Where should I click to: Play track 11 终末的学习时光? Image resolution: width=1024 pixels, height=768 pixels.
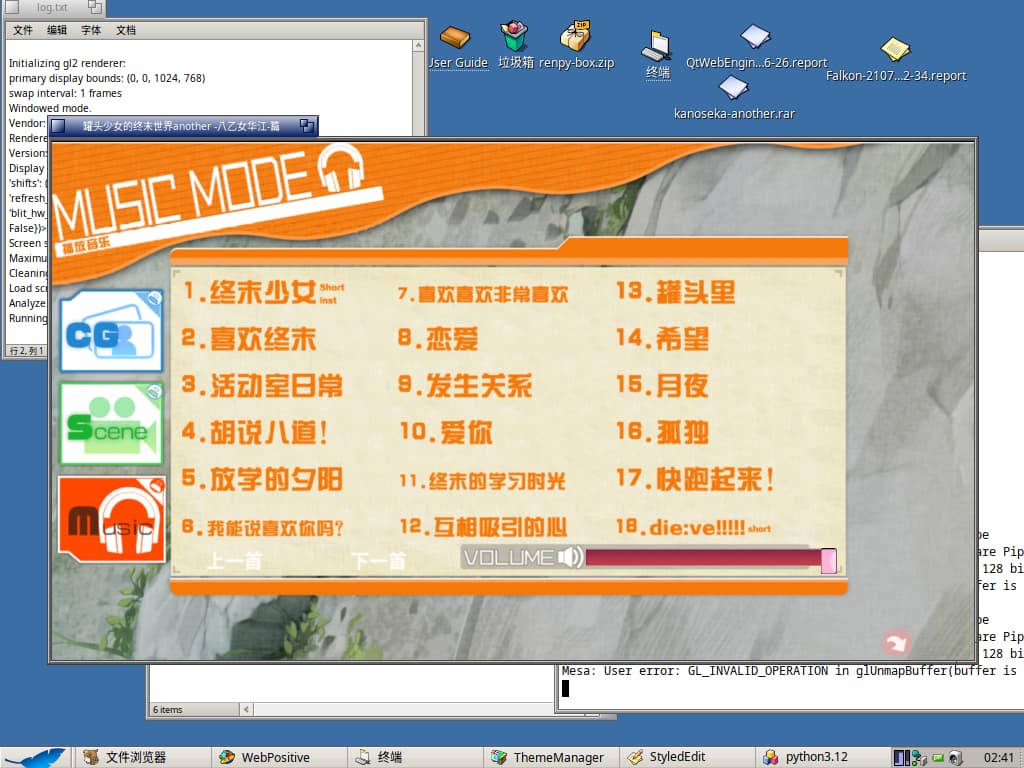point(482,481)
